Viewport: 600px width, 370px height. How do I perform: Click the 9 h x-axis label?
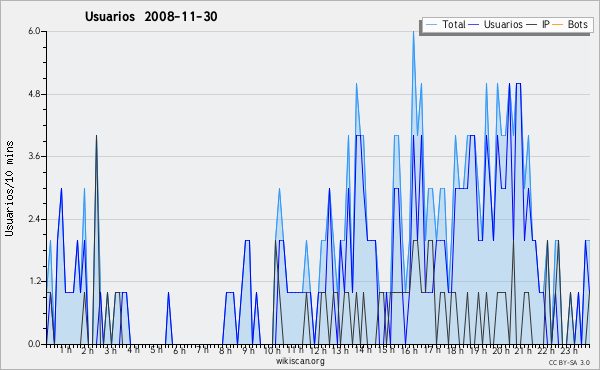(248, 350)
